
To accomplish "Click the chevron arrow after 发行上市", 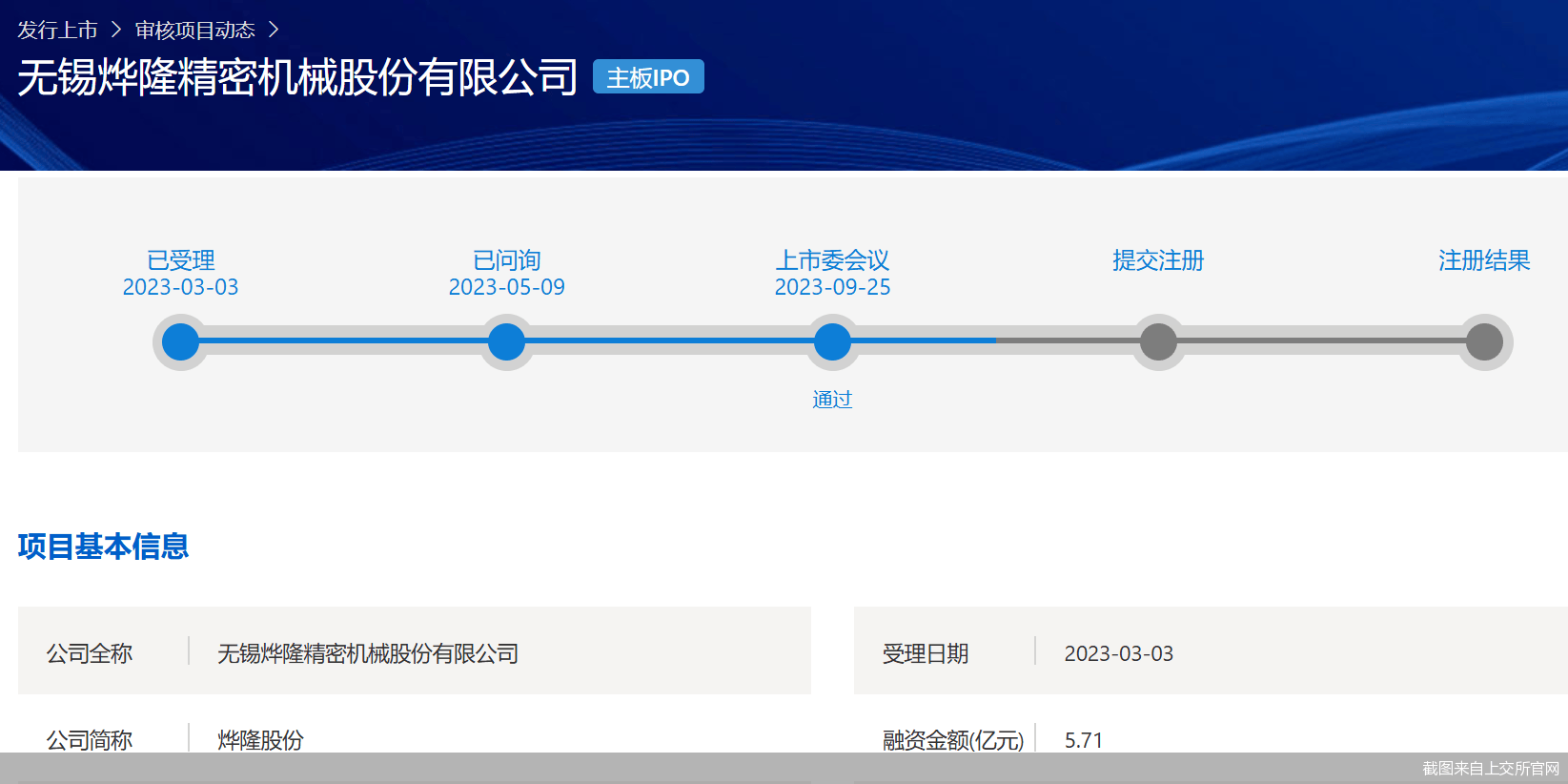I will (x=116, y=31).
